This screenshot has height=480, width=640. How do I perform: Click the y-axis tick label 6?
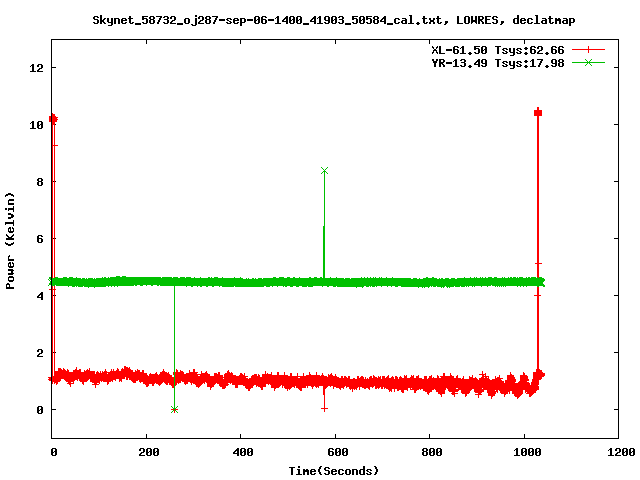pyautogui.click(x=40, y=239)
